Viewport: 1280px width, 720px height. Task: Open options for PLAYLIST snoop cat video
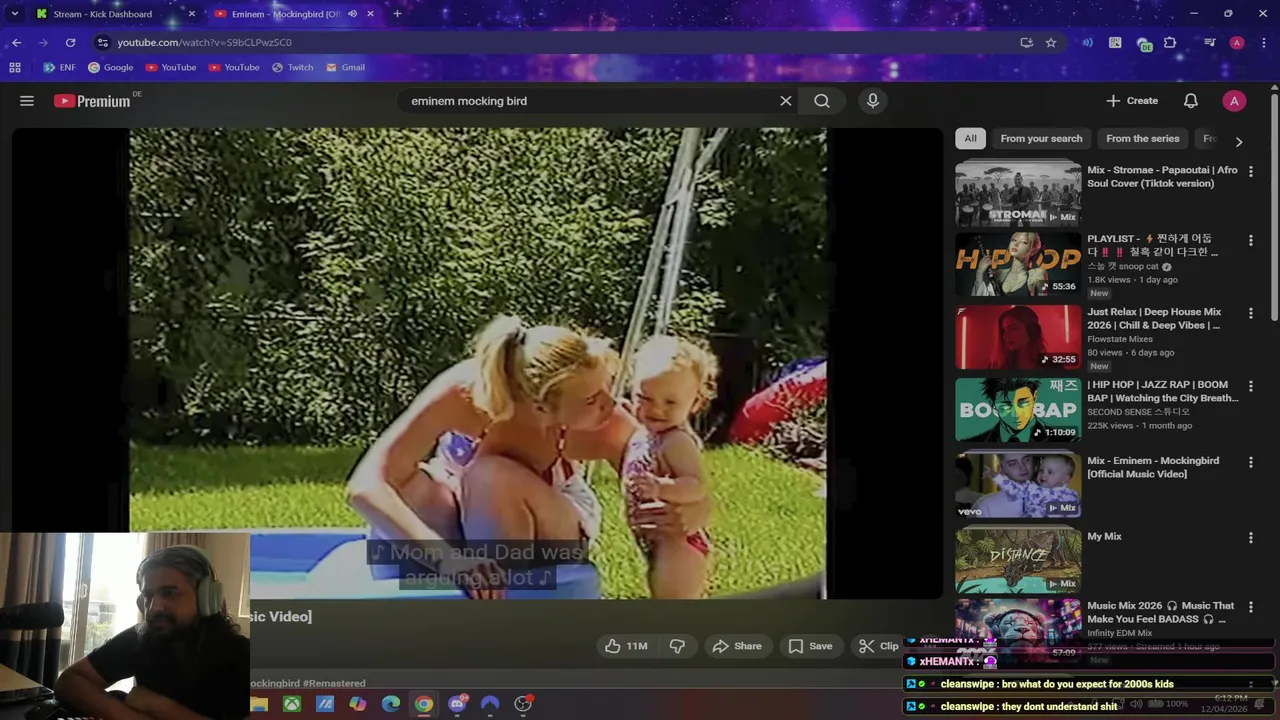coord(1250,241)
